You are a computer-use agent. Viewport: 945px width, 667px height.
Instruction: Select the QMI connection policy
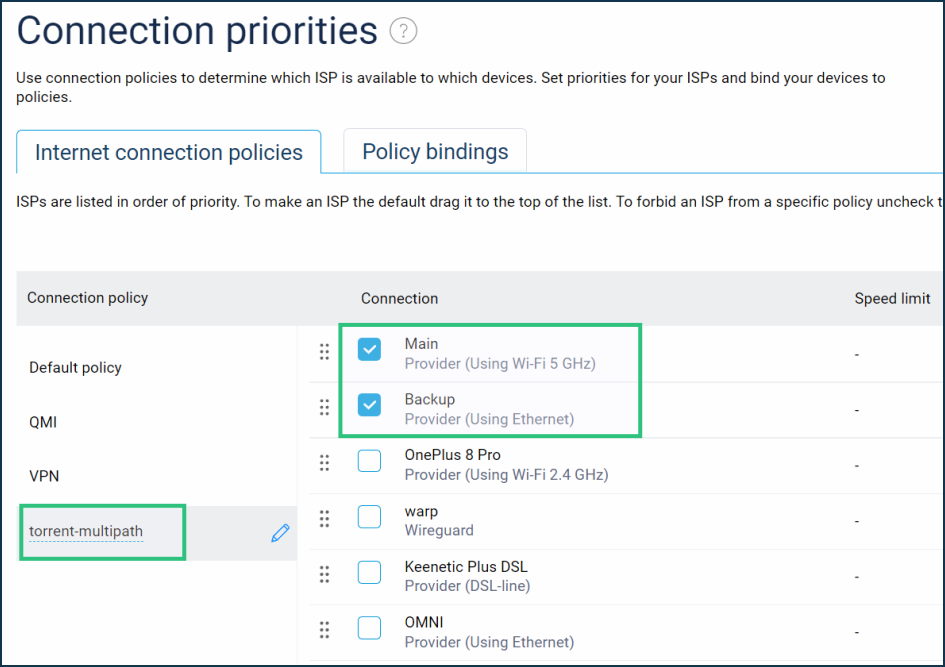(43, 422)
